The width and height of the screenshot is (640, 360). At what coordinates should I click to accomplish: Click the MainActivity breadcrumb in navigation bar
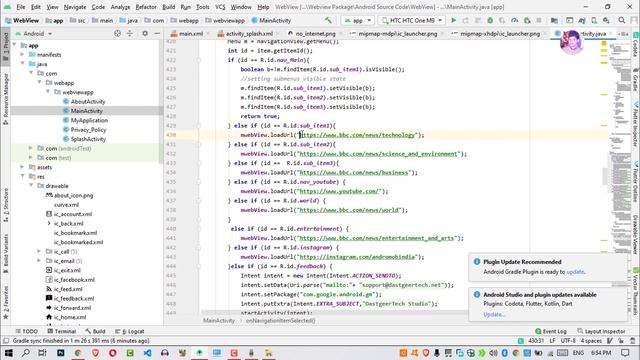pos(271,20)
